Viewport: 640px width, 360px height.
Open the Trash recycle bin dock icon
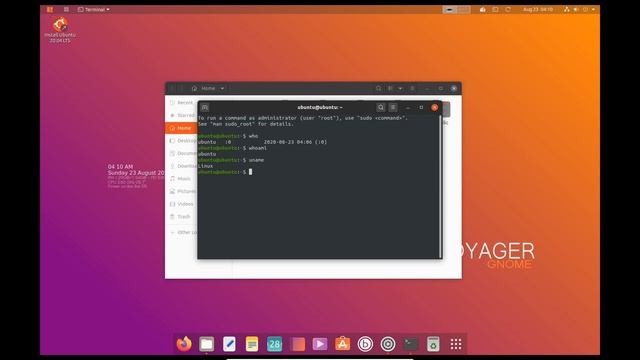tap(433, 344)
